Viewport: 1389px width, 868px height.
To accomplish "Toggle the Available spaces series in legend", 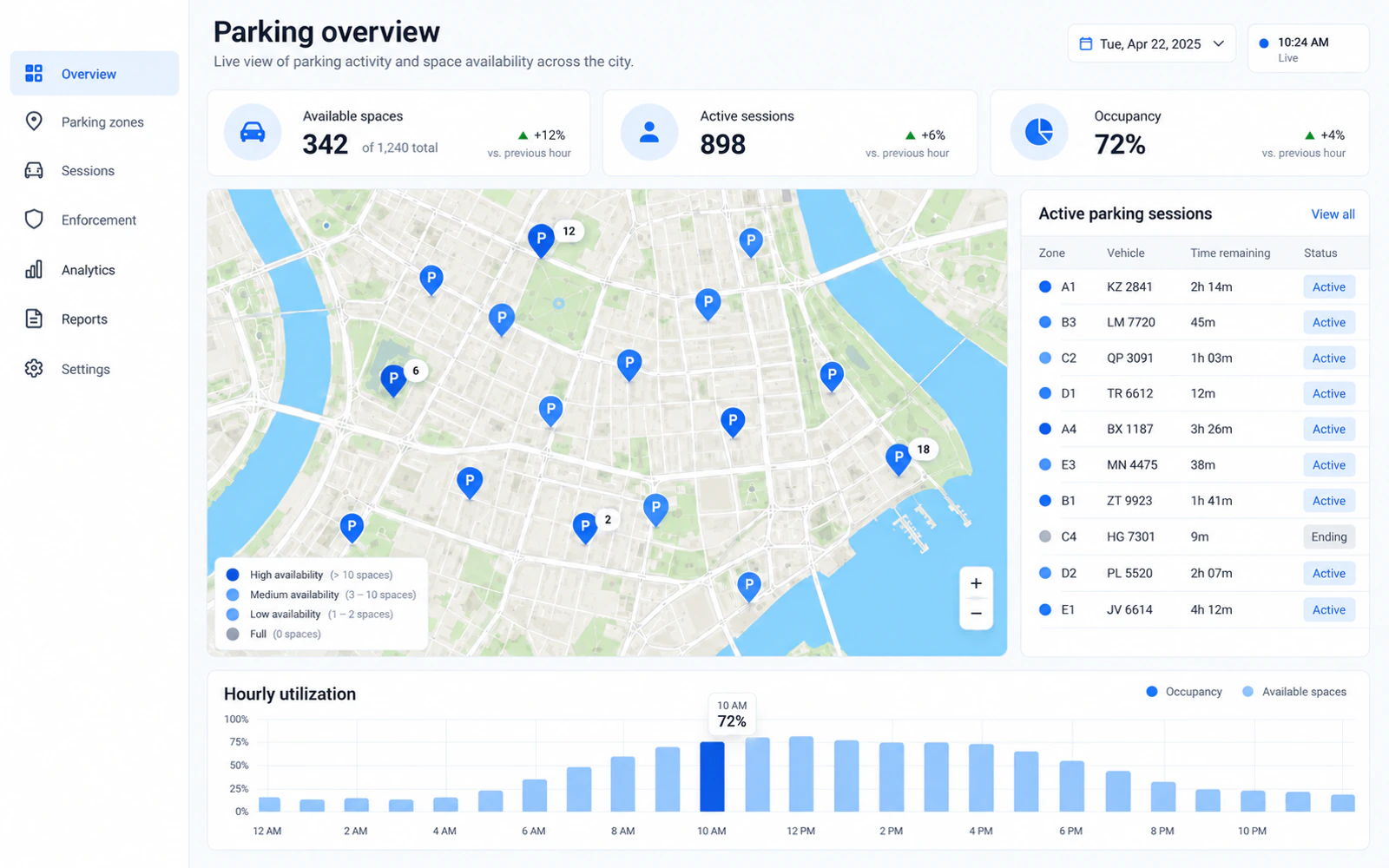I will pos(1294,692).
